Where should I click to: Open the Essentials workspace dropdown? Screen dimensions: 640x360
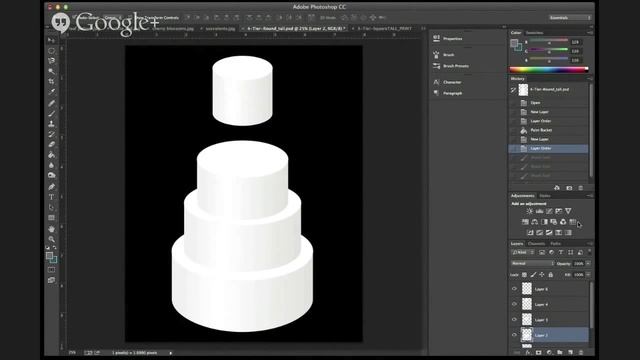pyautogui.click(x=570, y=18)
